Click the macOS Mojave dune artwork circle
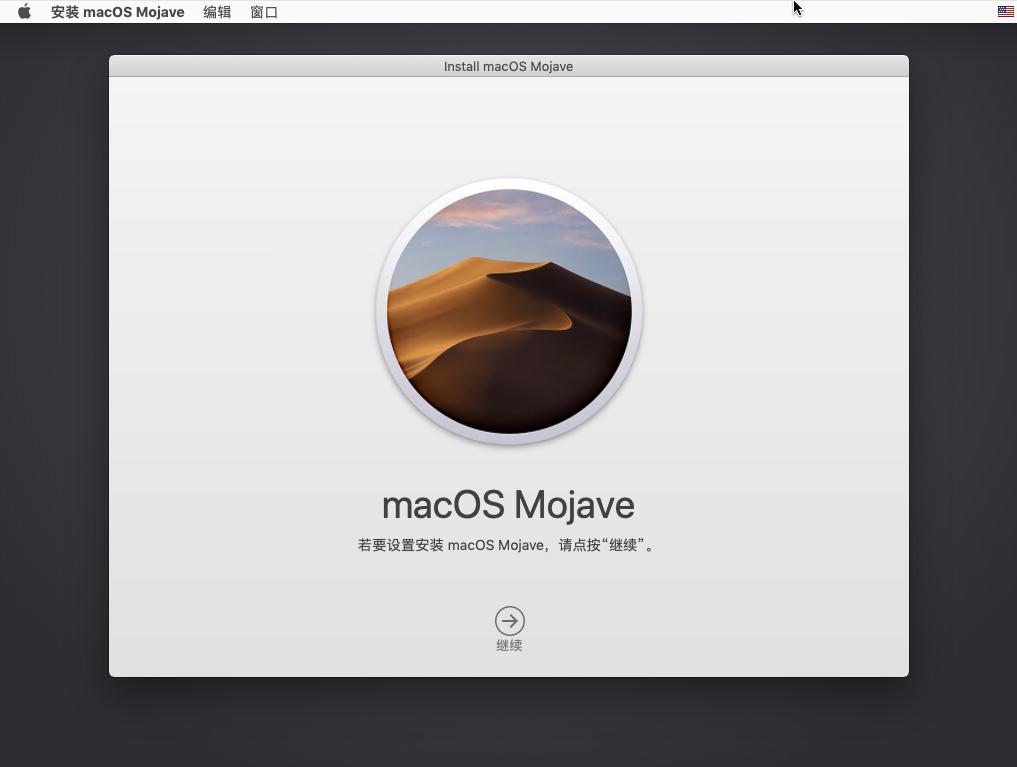The image size is (1017, 767). click(509, 311)
